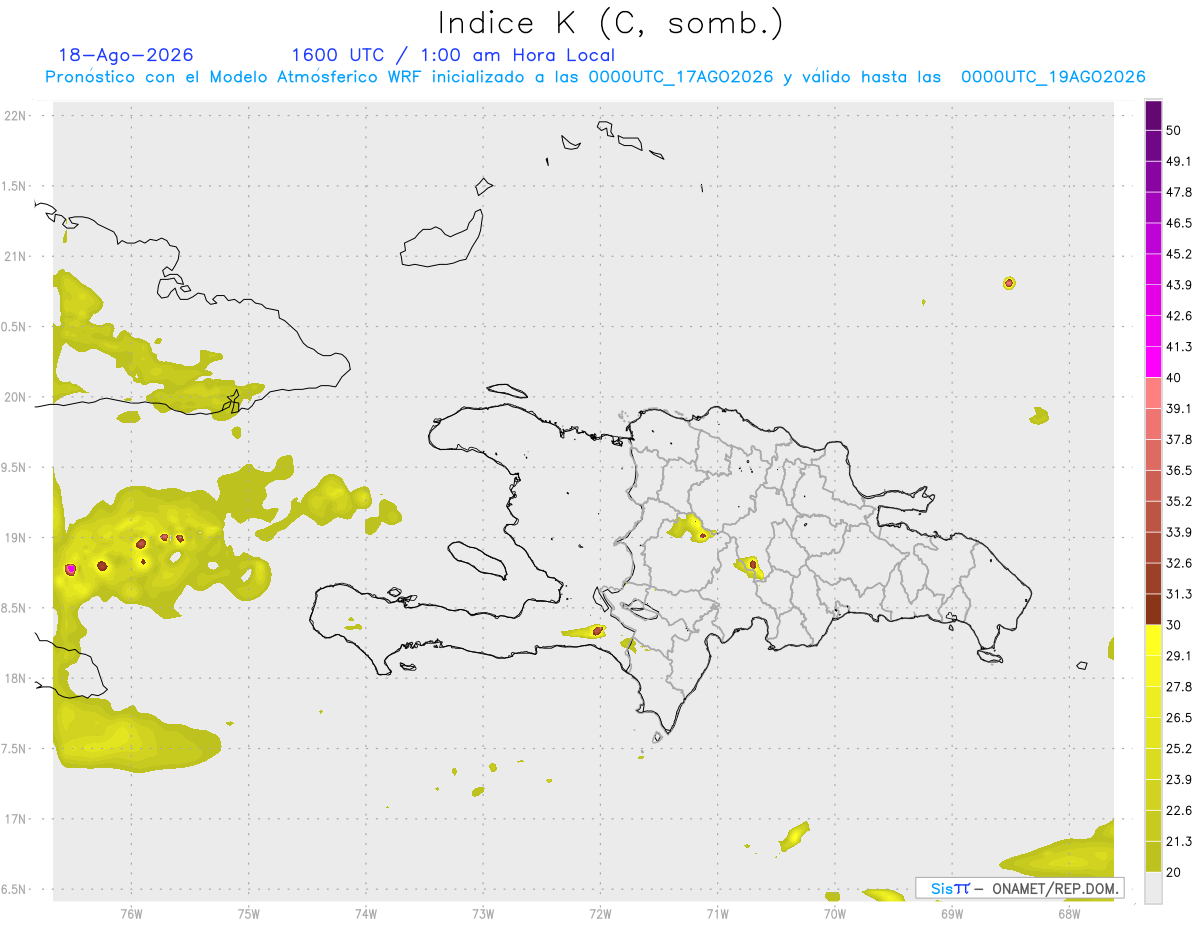This screenshot has height=927, width=1200.
Task: Click the "22N" latitude axis label
Action: pyautogui.click(x=16, y=115)
